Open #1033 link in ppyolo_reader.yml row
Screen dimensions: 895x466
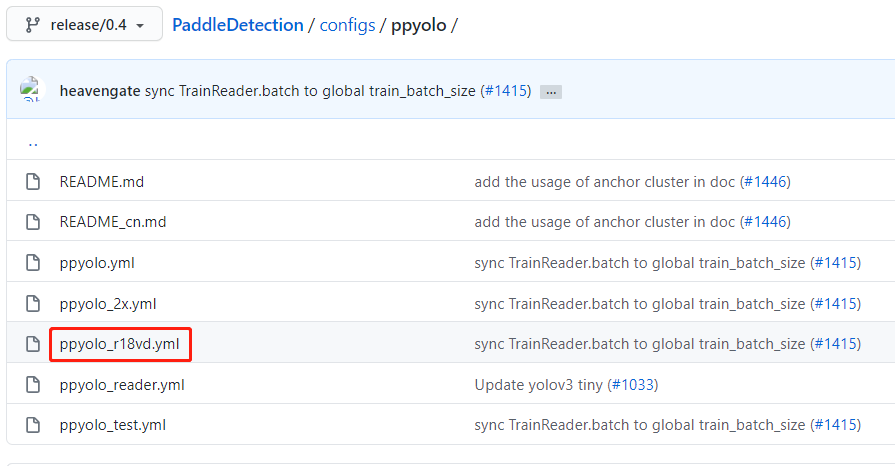click(632, 385)
